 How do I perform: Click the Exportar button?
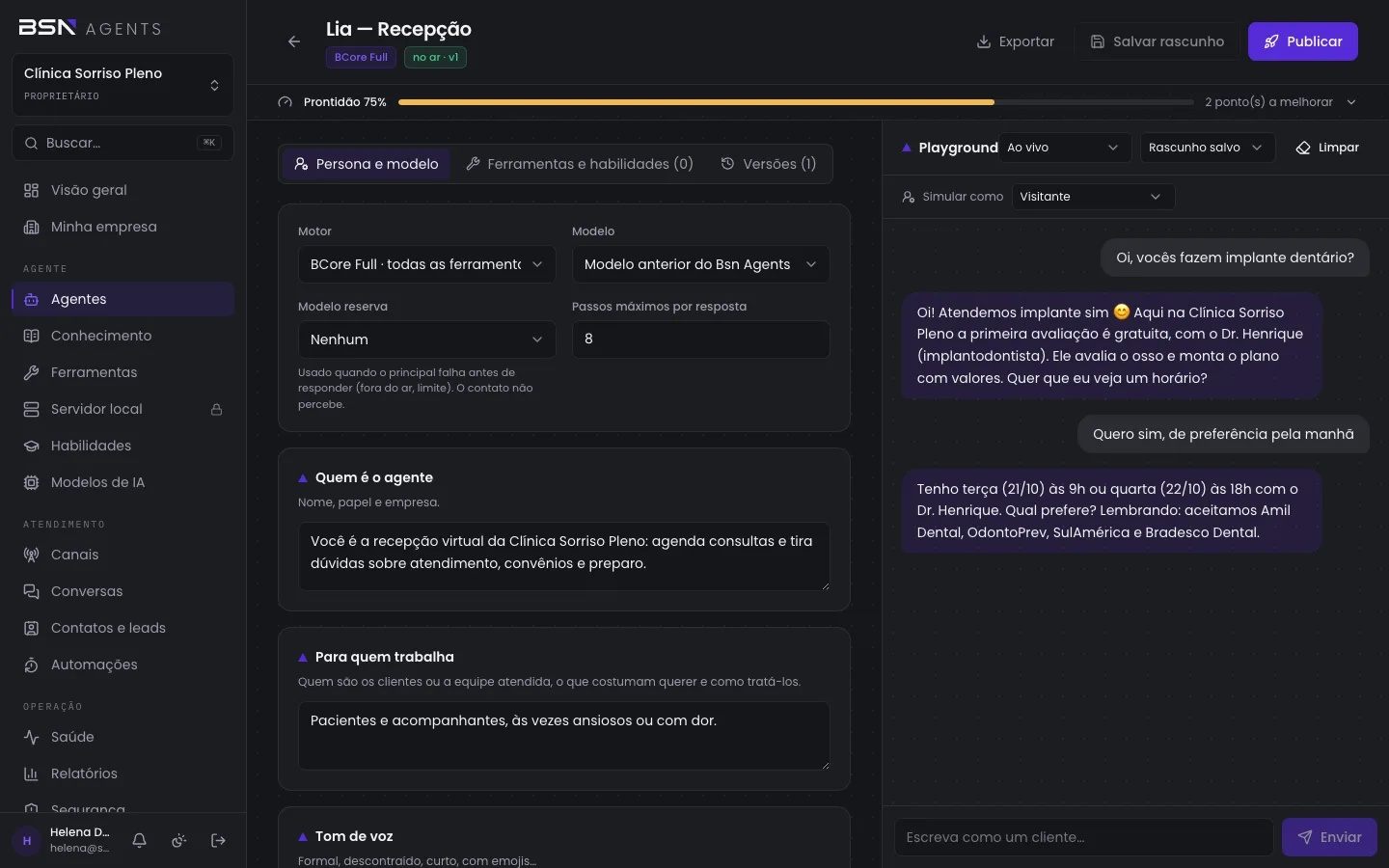[1016, 41]
